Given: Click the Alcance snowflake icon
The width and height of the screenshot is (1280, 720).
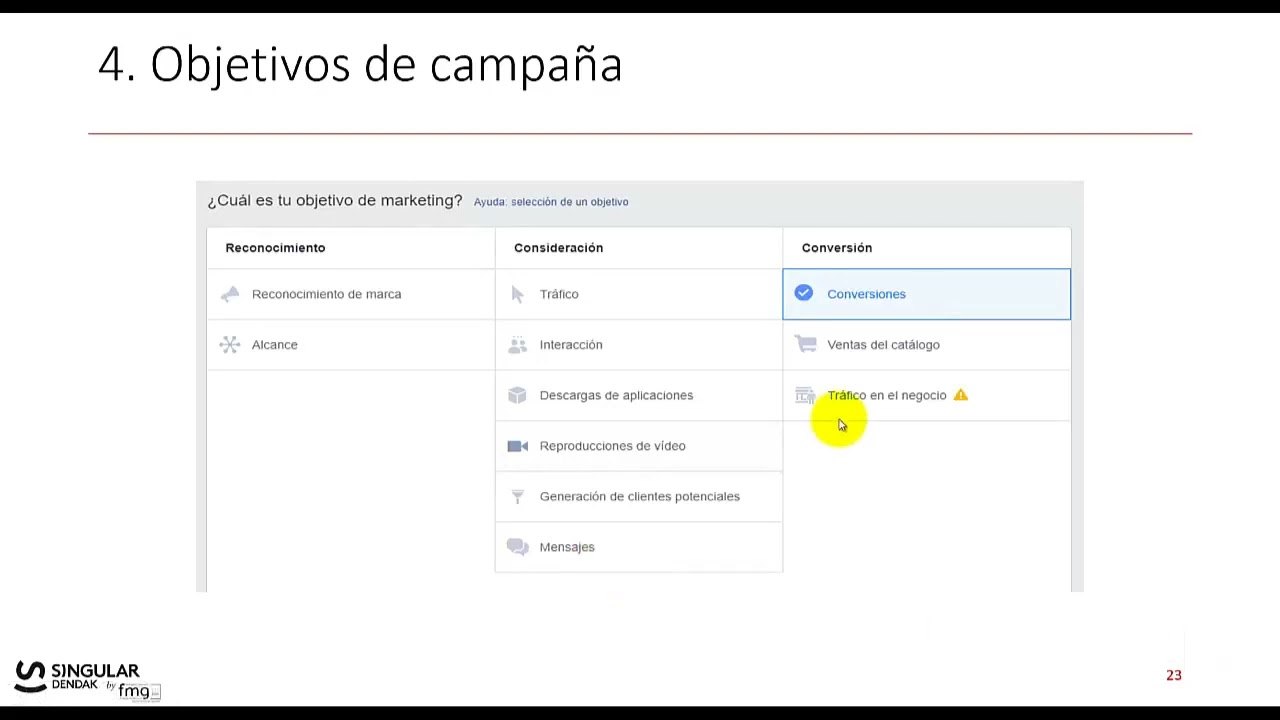Looking at the screenshot, I should [230, 344].
